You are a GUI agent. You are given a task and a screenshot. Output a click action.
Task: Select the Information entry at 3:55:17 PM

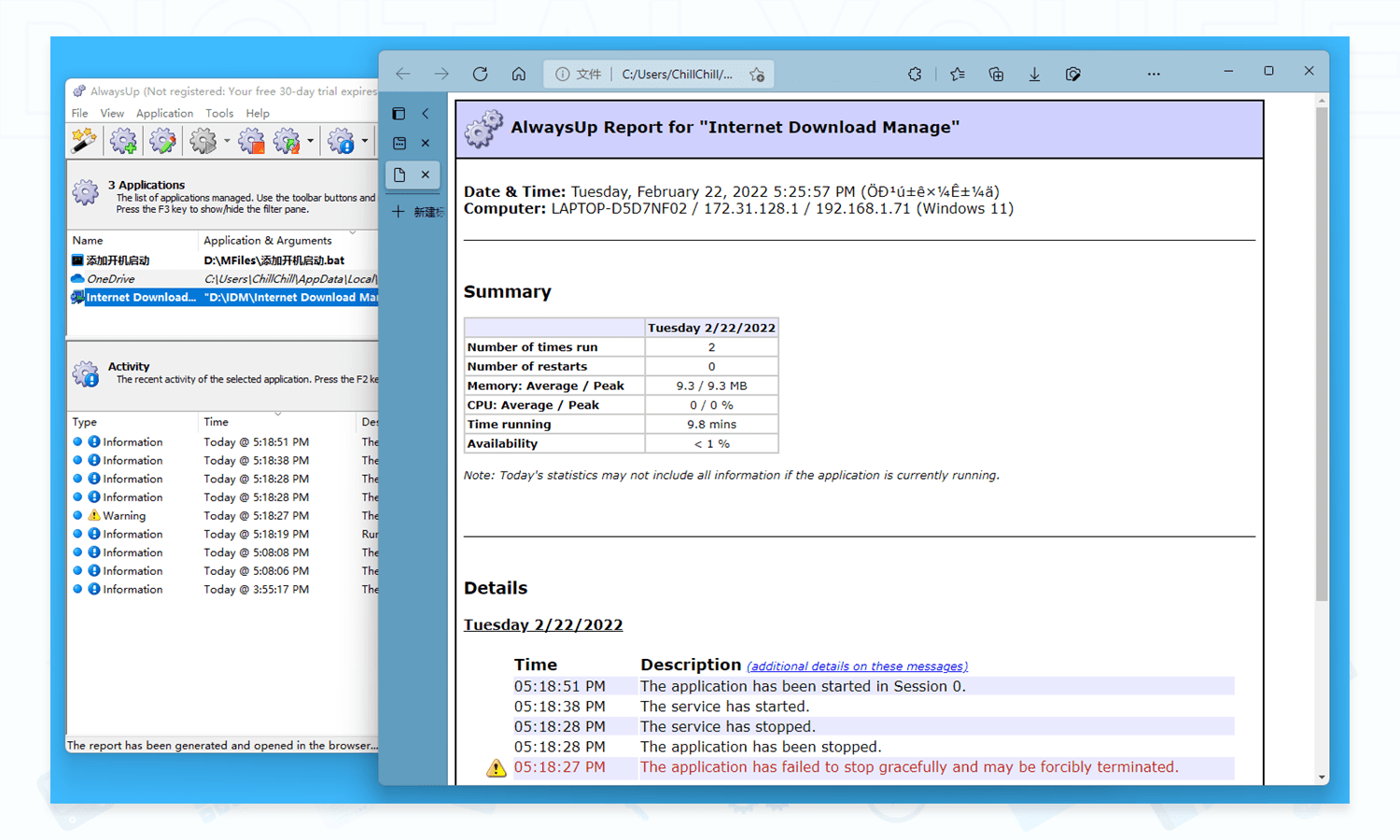(x=223, y=590)
